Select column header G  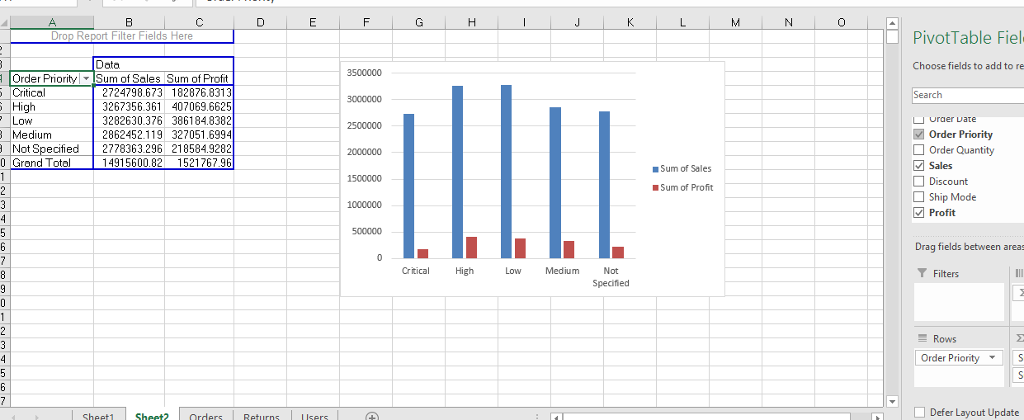pos(419,23)
